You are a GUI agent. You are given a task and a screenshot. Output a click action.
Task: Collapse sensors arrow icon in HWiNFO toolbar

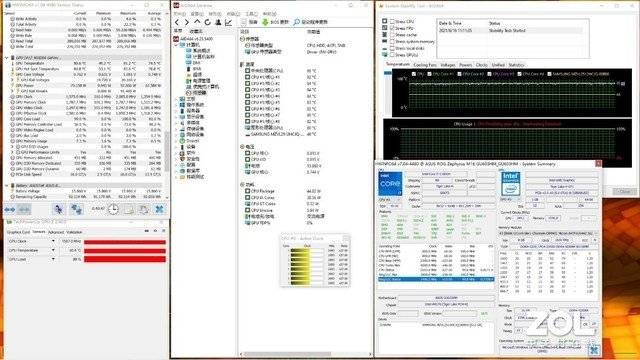(x=24, y=210)
